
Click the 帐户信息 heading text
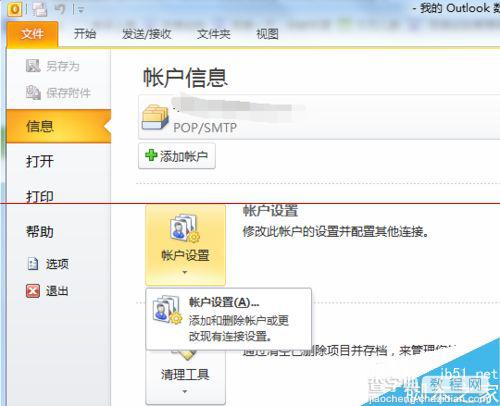(x=185, y=77)
